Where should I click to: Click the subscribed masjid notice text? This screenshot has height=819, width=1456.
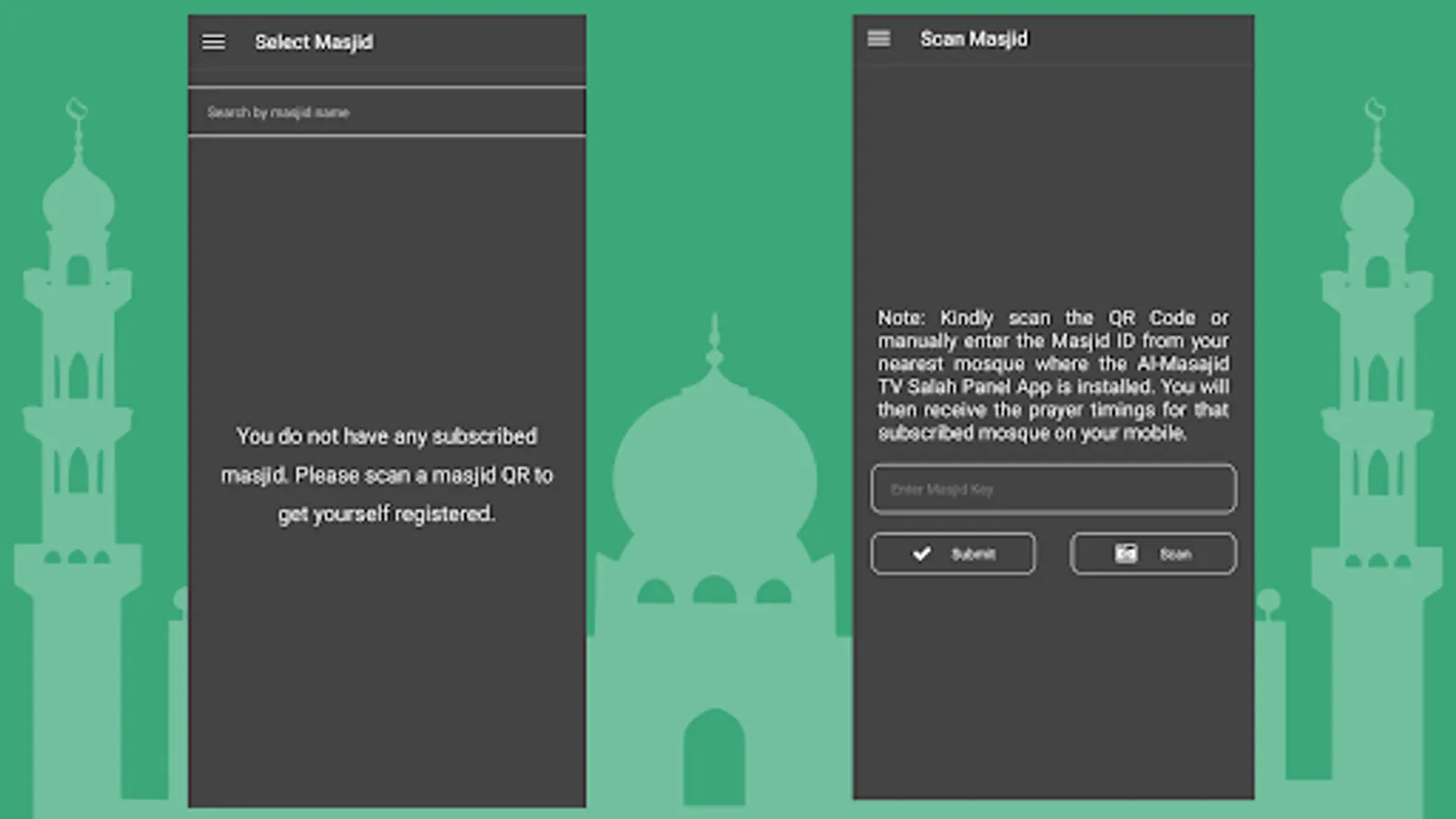[x=387, y=474]
